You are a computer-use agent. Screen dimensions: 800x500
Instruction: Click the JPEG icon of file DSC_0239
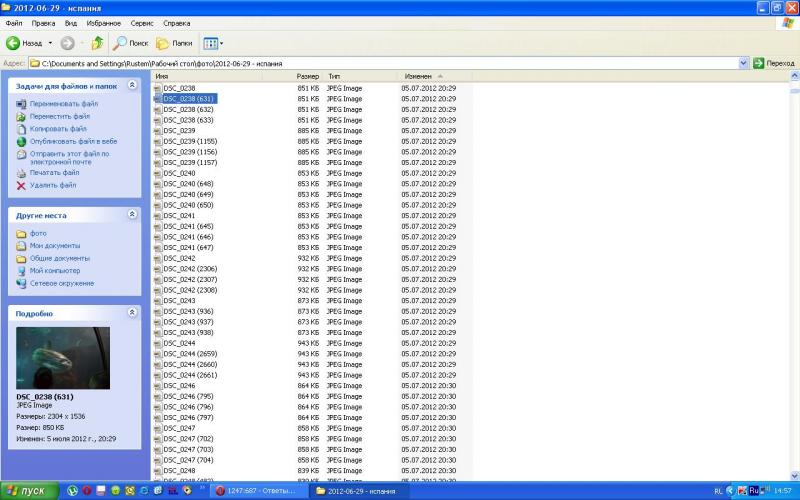click(158, 131)
